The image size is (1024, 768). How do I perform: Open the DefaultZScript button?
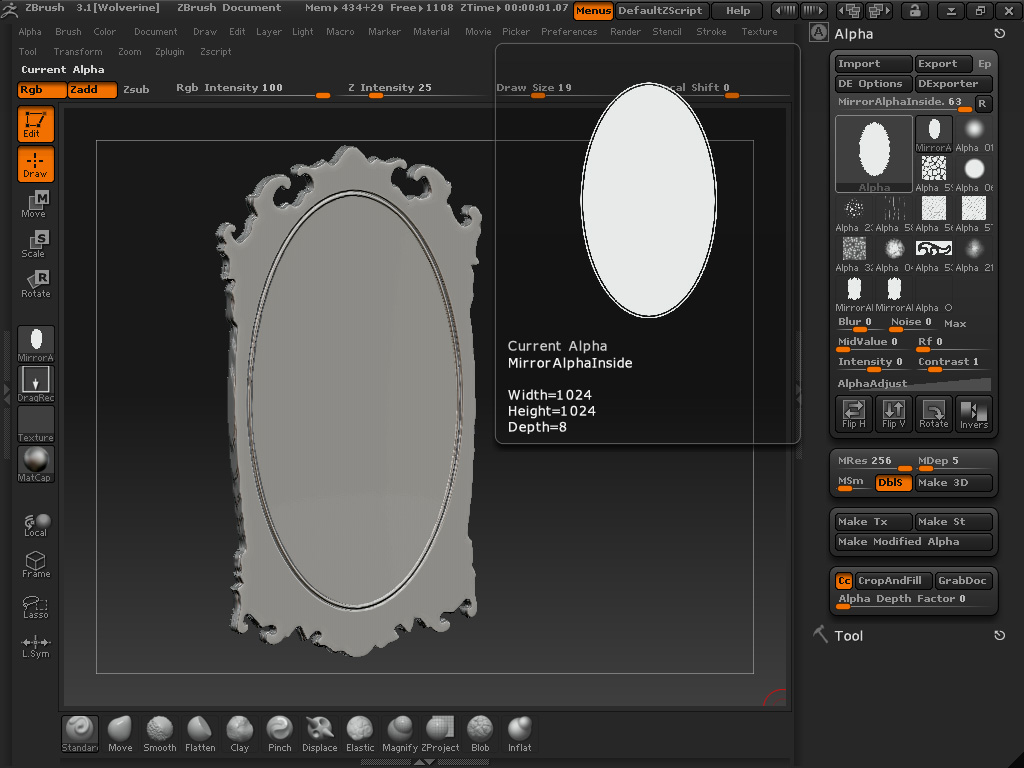click(660, 10)
